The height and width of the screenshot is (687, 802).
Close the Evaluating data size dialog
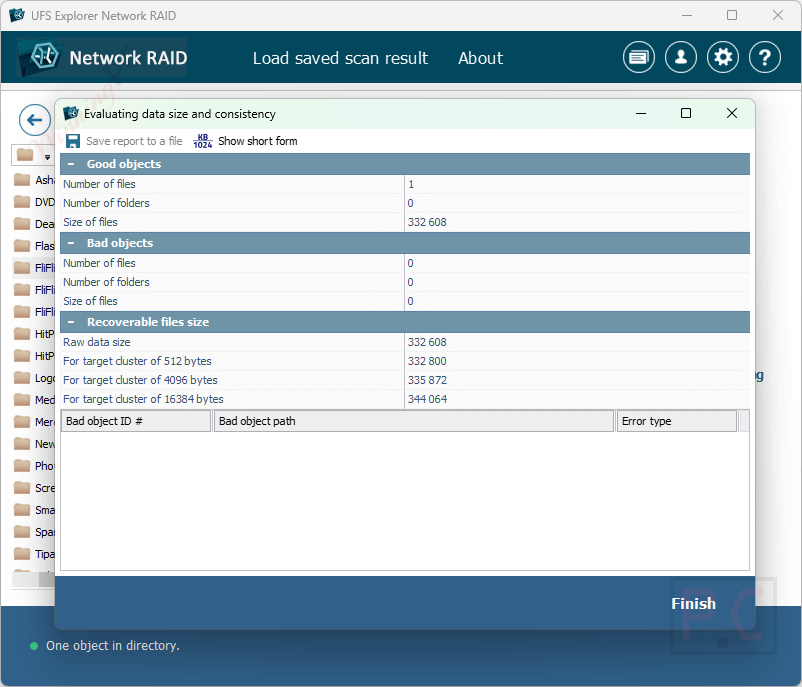(x=731, y=113)
